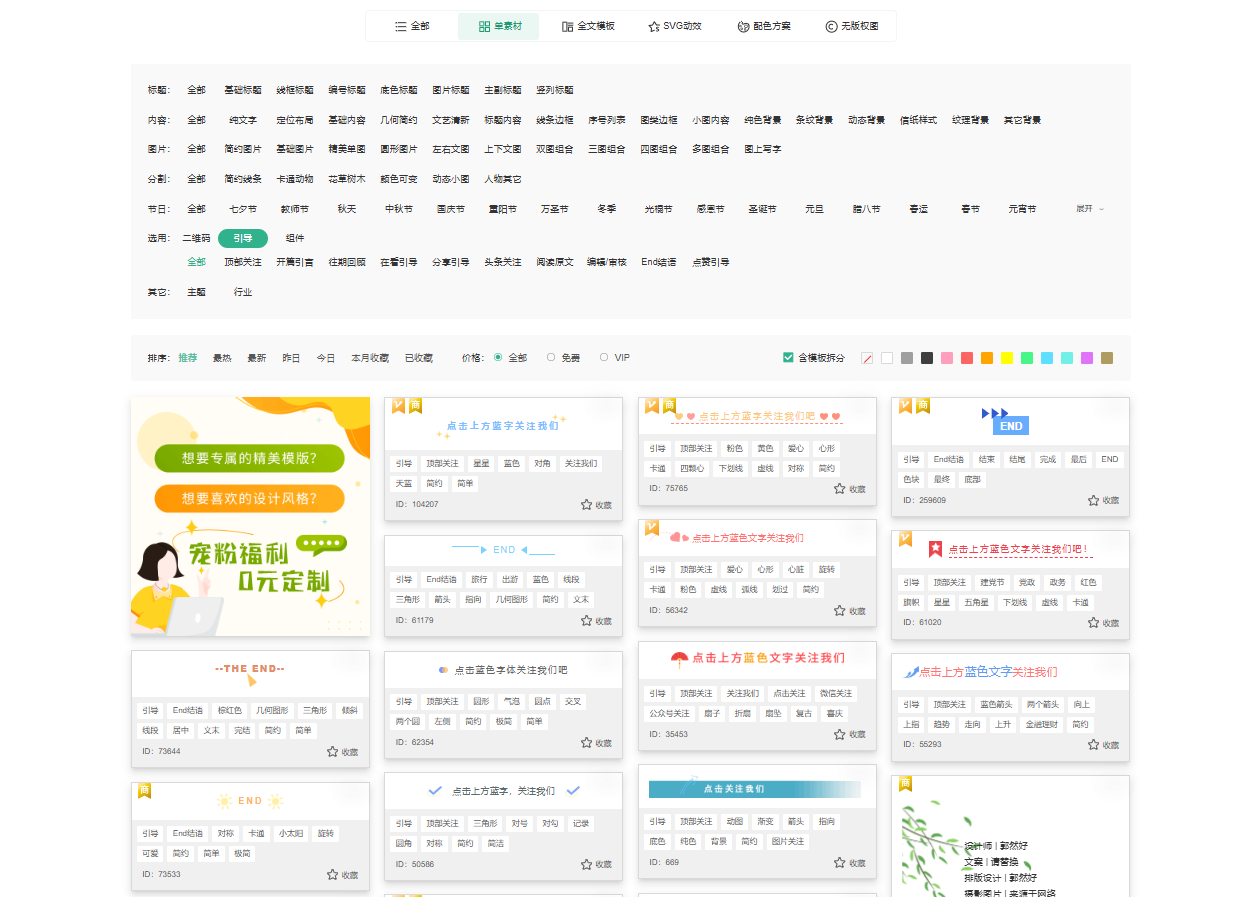
Task: Click the copyright icon beside 无版权图
Action: coord(831,26)
